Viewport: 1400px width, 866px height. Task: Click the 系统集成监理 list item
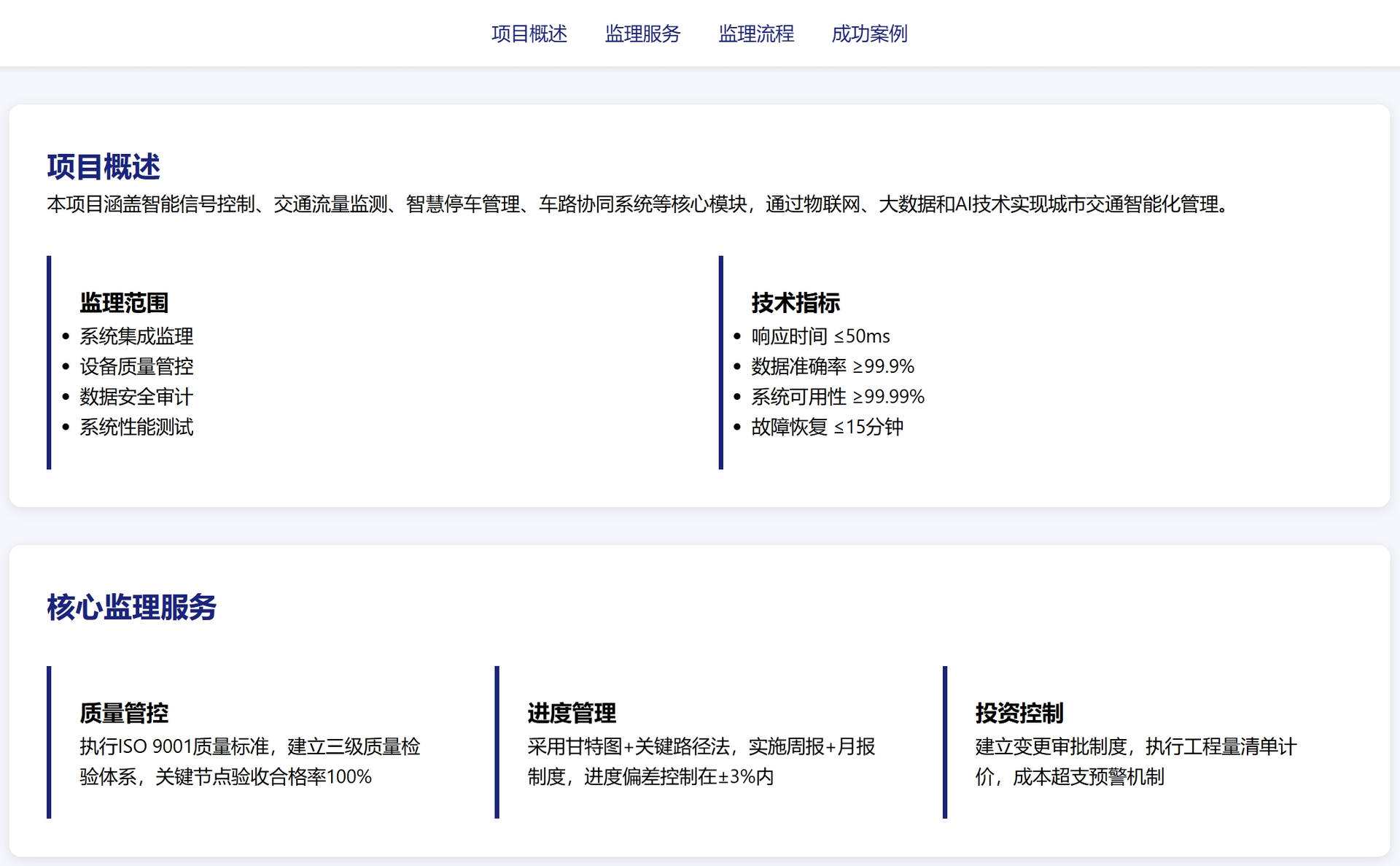tap(136, 336)
